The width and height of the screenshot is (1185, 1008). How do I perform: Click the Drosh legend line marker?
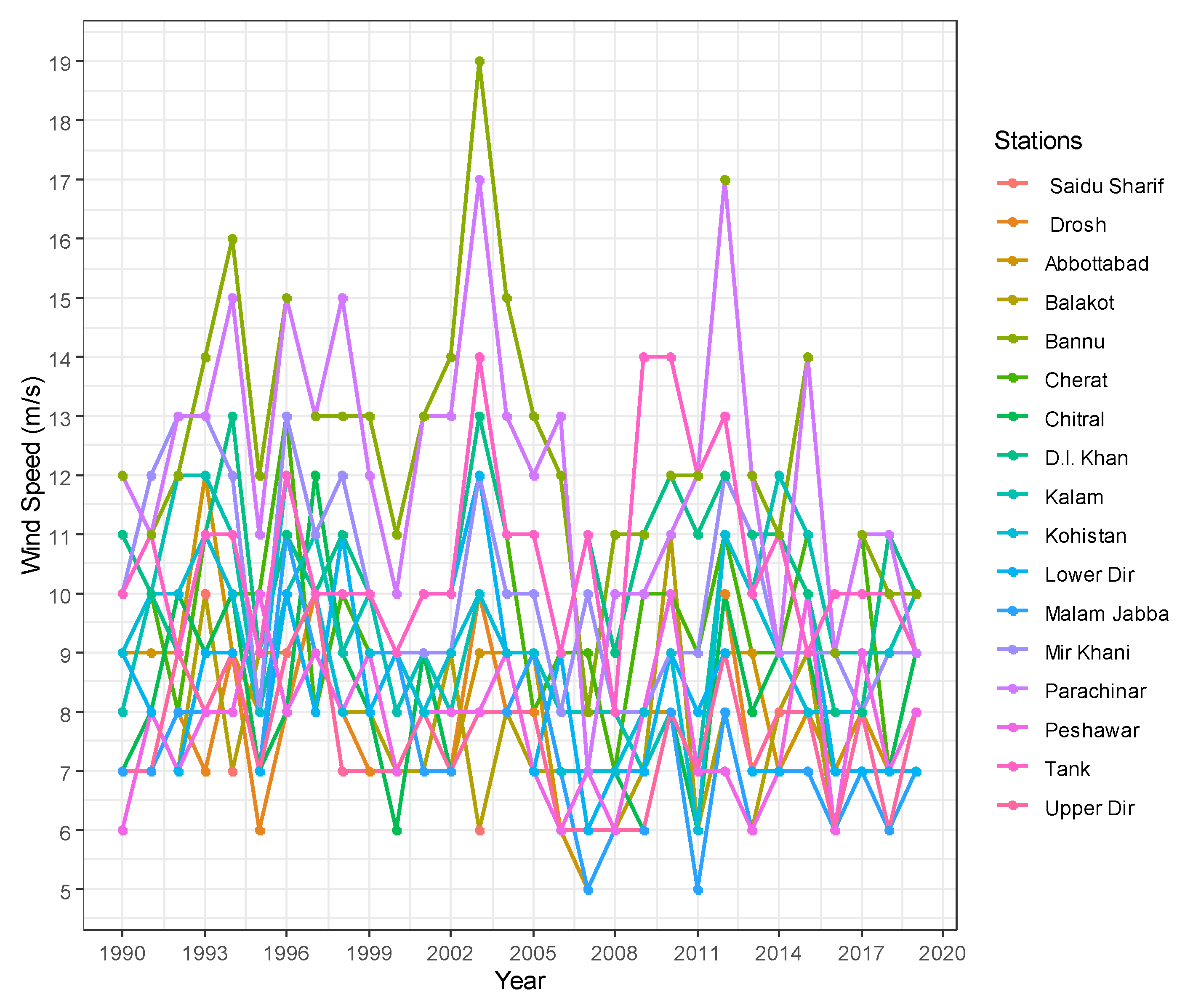[x=1012, y=222]
